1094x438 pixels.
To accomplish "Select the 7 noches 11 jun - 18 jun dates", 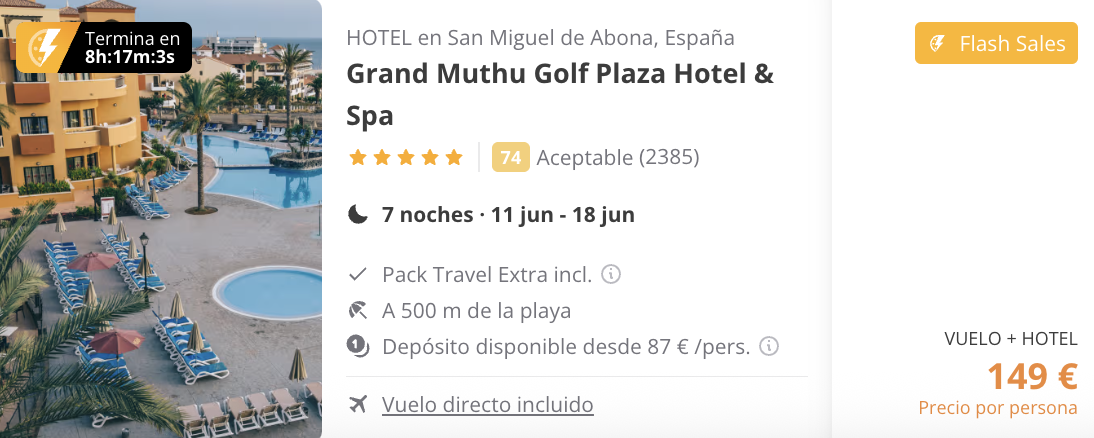I will 508,214.
